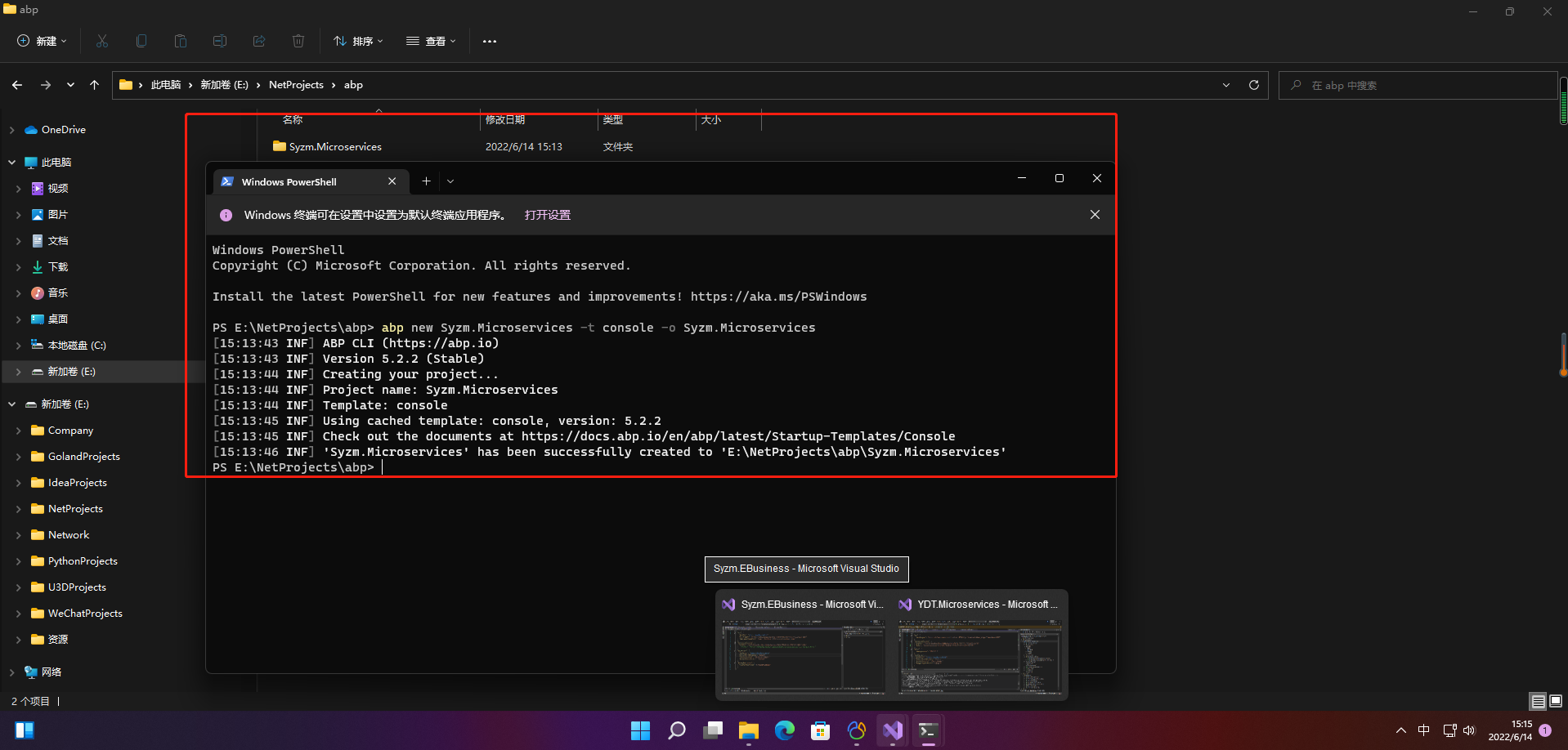Open PythonProjects folder in tree
1568x750 pixels.
[83, 561]
